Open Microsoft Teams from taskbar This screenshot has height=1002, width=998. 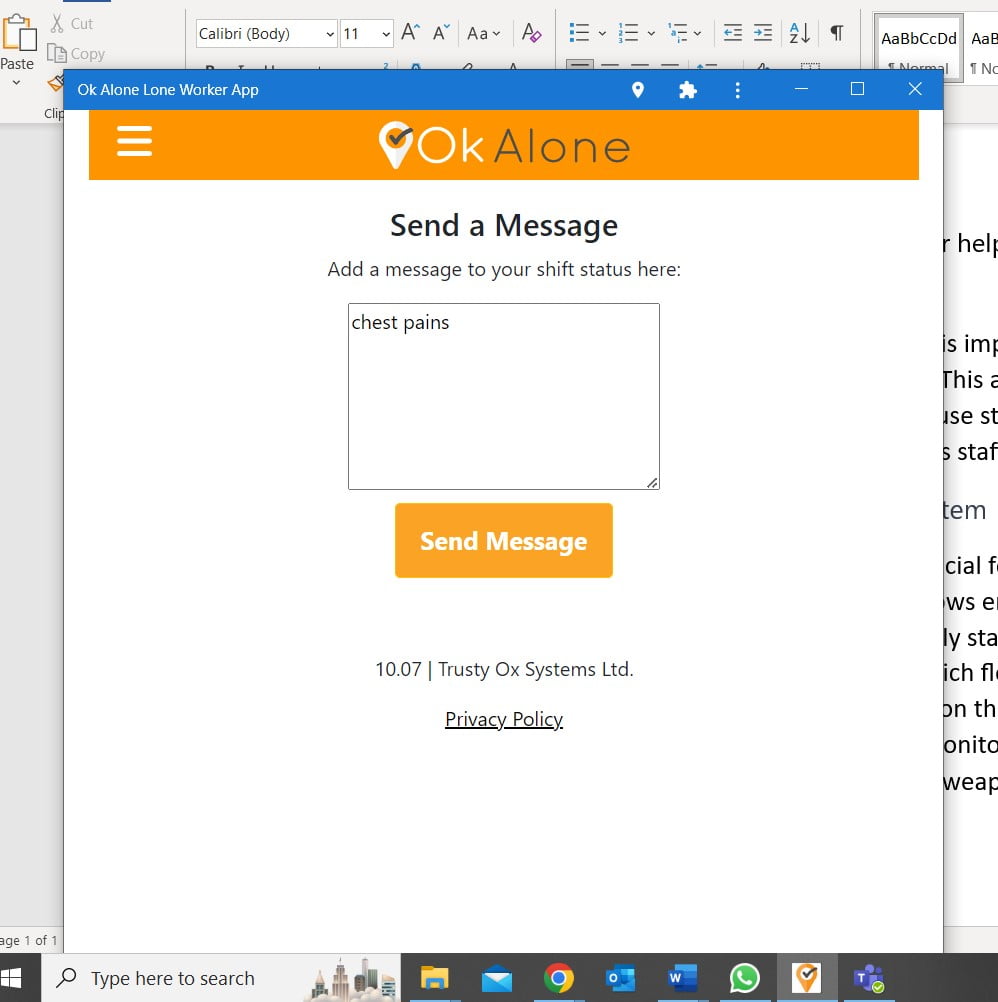tap(869, 978)
